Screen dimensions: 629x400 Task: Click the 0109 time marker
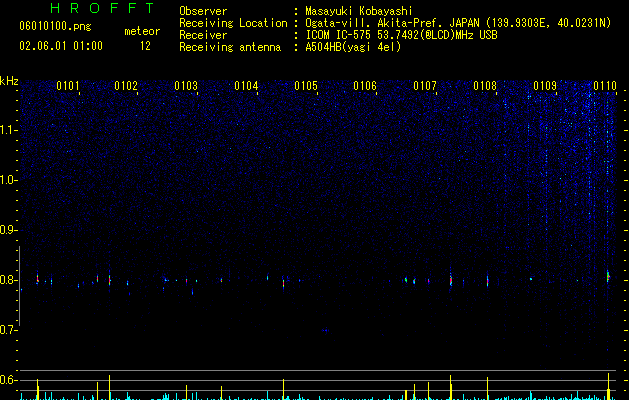tap(545, 86)
